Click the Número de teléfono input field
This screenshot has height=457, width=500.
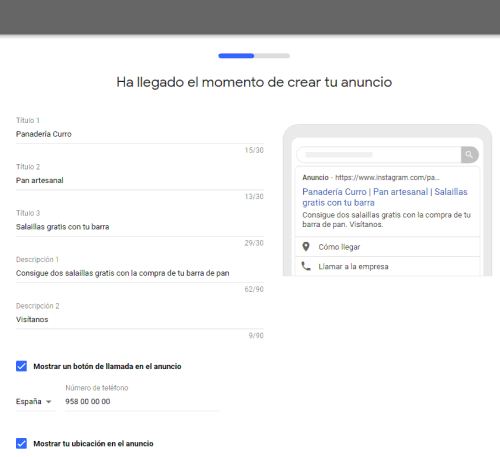142,402
